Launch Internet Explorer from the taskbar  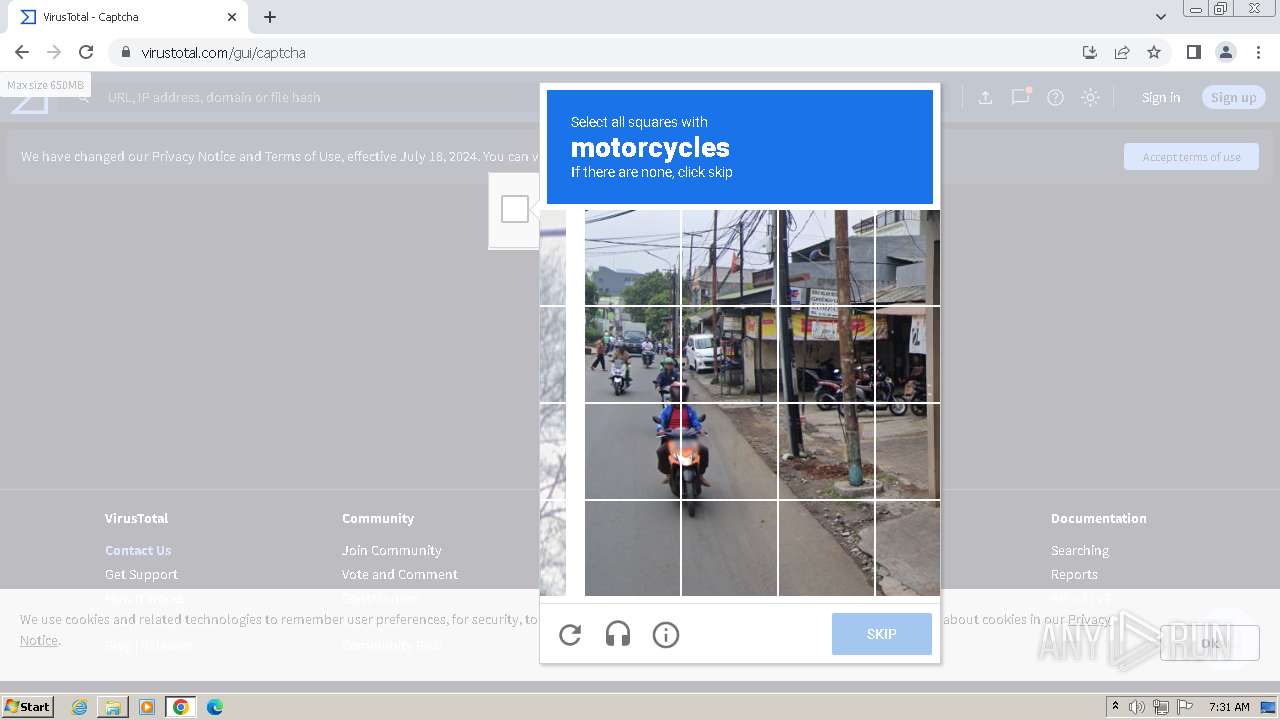[79, 707]
